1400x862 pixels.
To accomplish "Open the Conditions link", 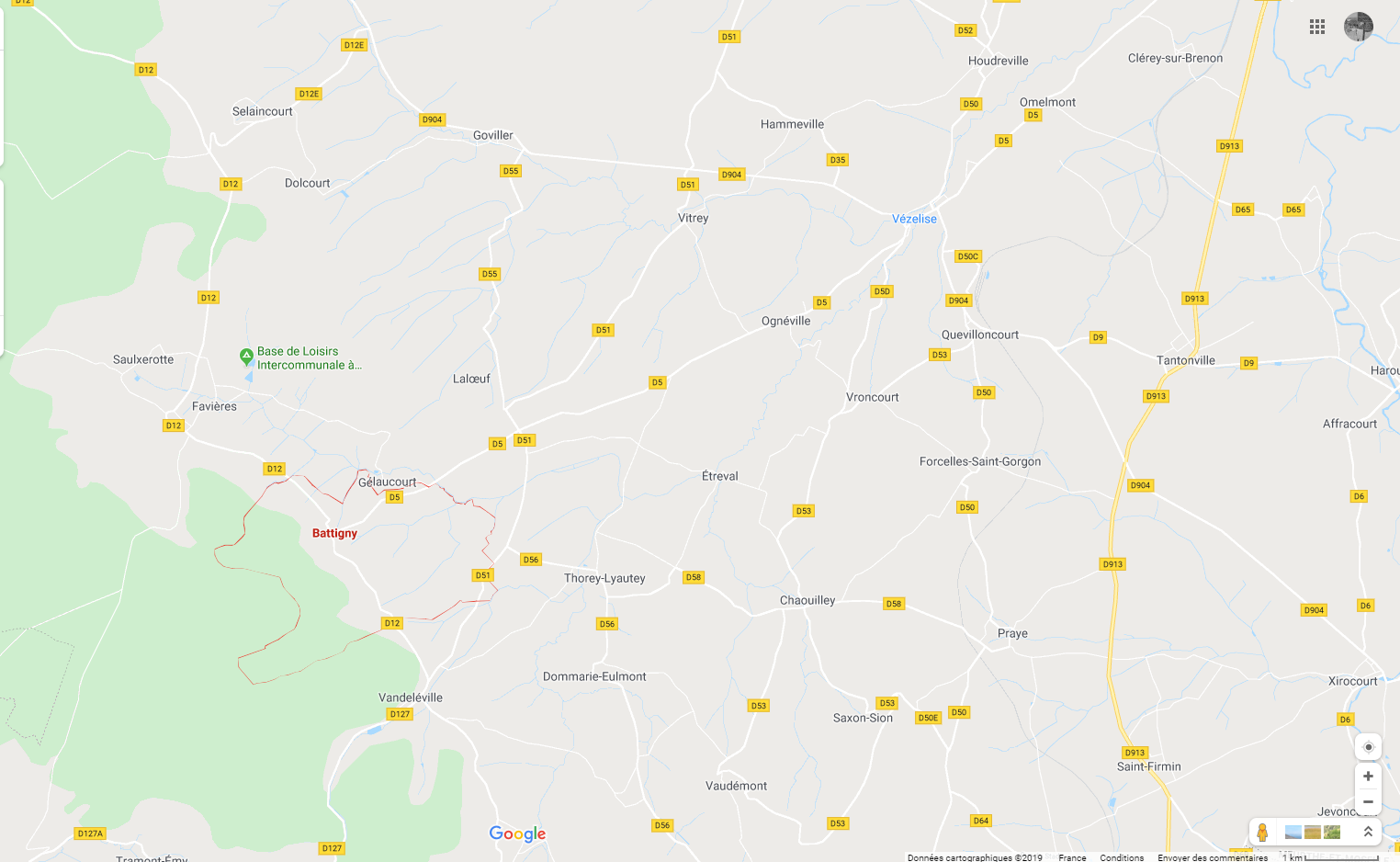I will pos(1122,857).
